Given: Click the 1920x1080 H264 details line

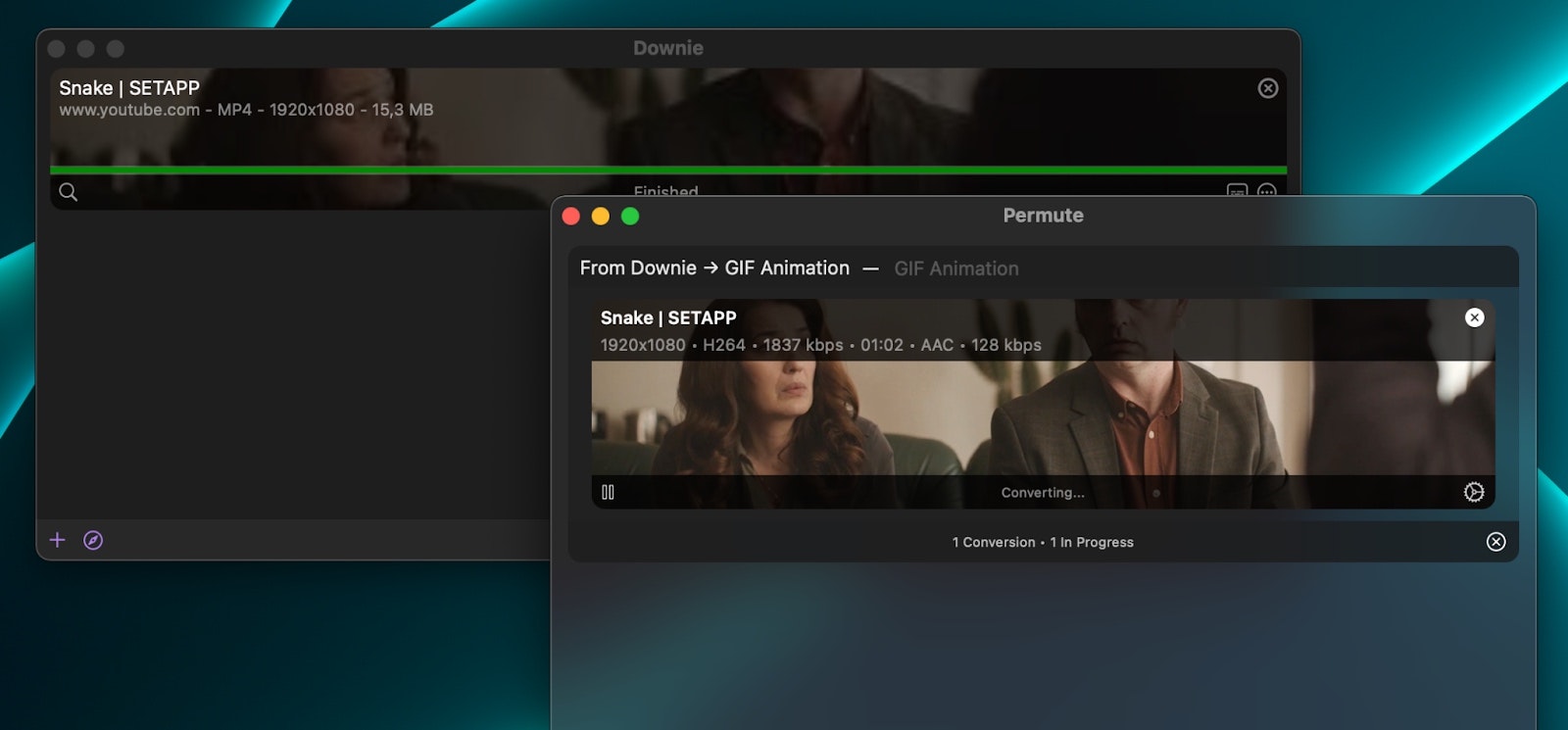Looking at the screenshot, I should 821,345.
